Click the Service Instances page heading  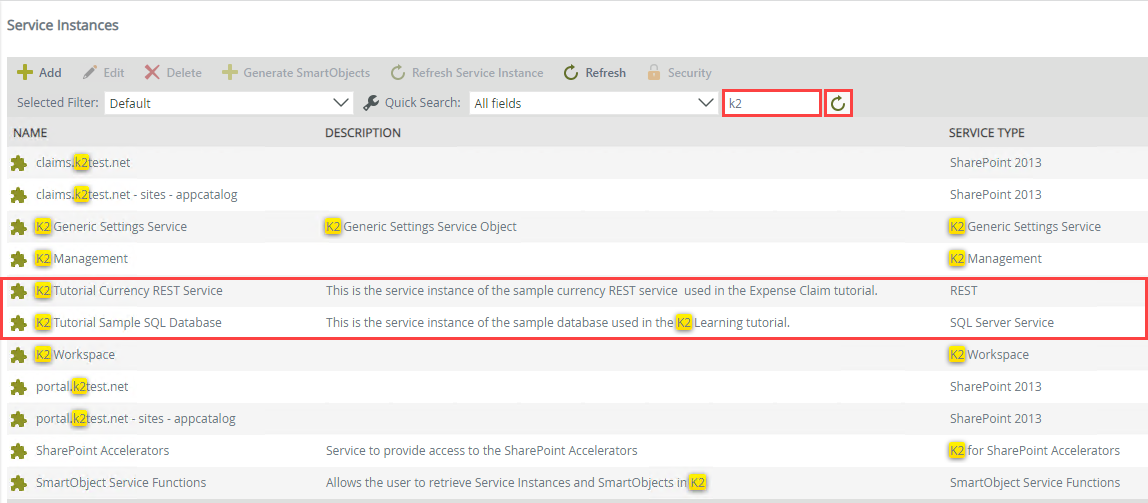(x=63, y=26)
